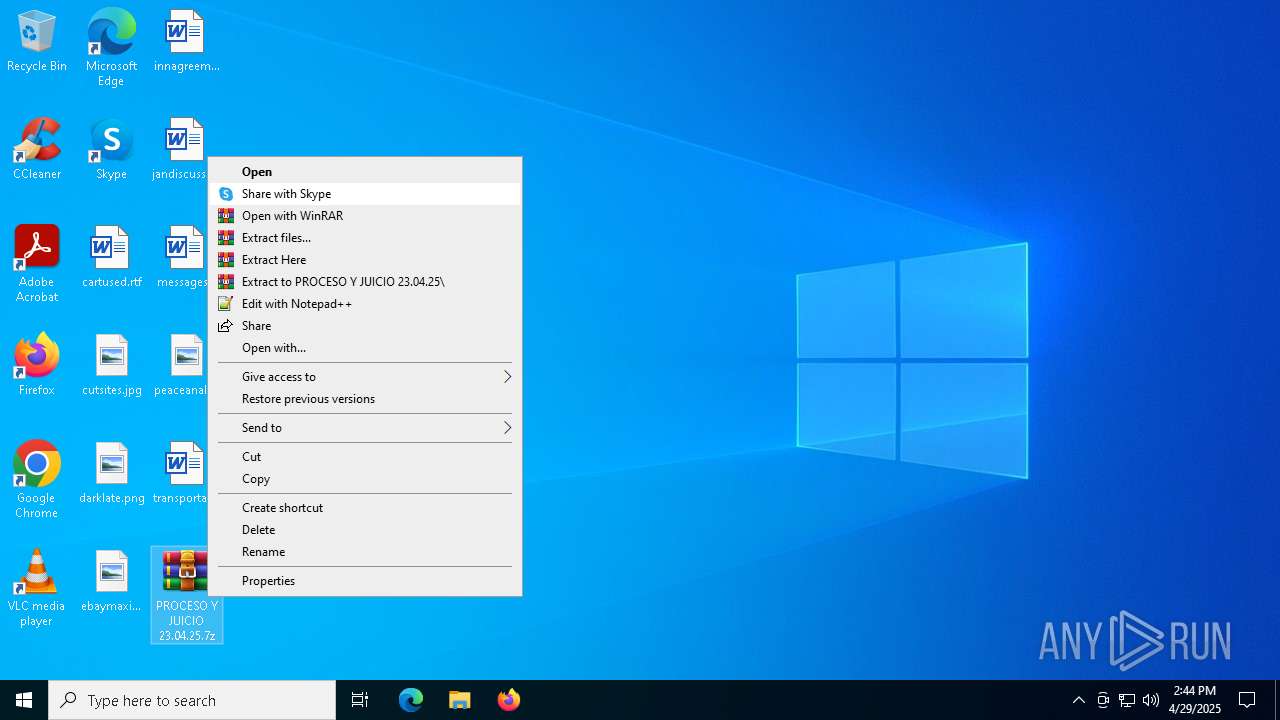Select the ebaymaxi... image file icon
The height and width of the screenshot is (720, 1280).
click(x=111, y=582)
